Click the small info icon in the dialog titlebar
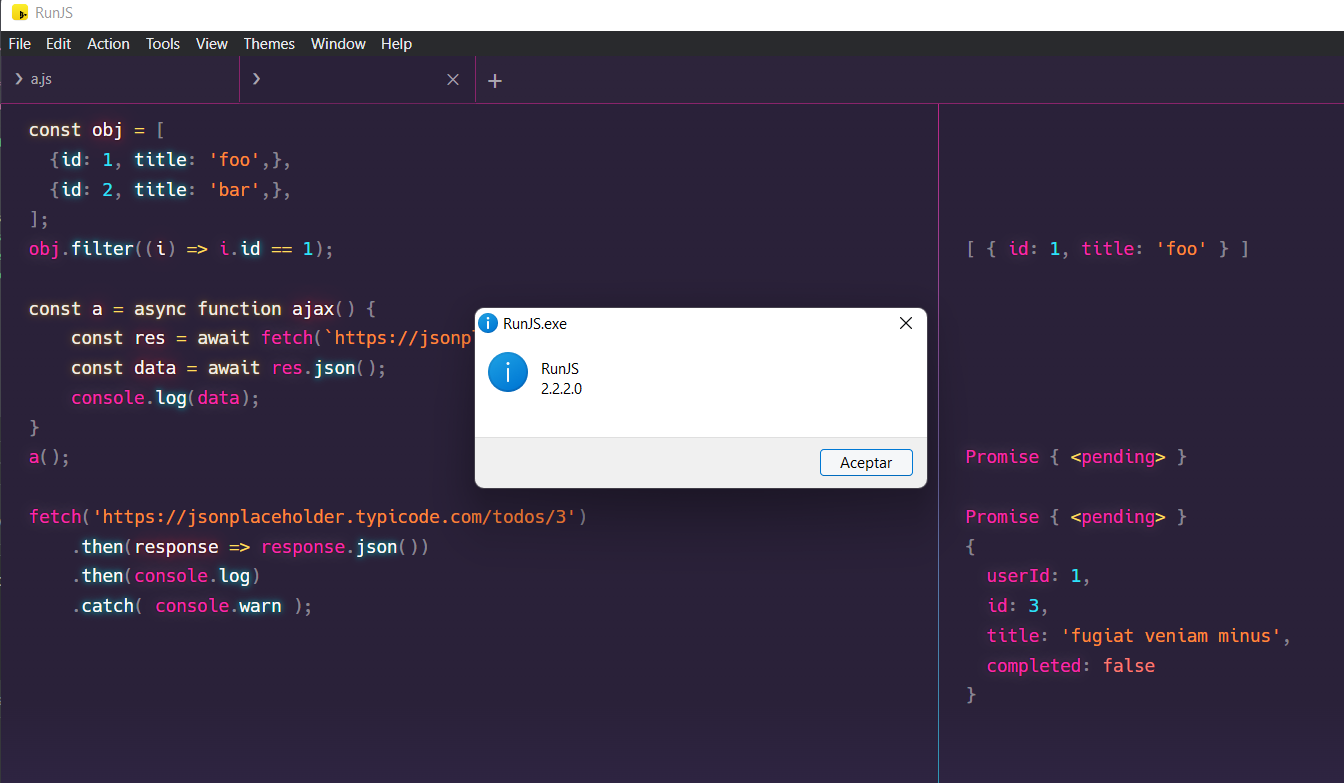This screenshot has height=783, width=1344. 487,322
